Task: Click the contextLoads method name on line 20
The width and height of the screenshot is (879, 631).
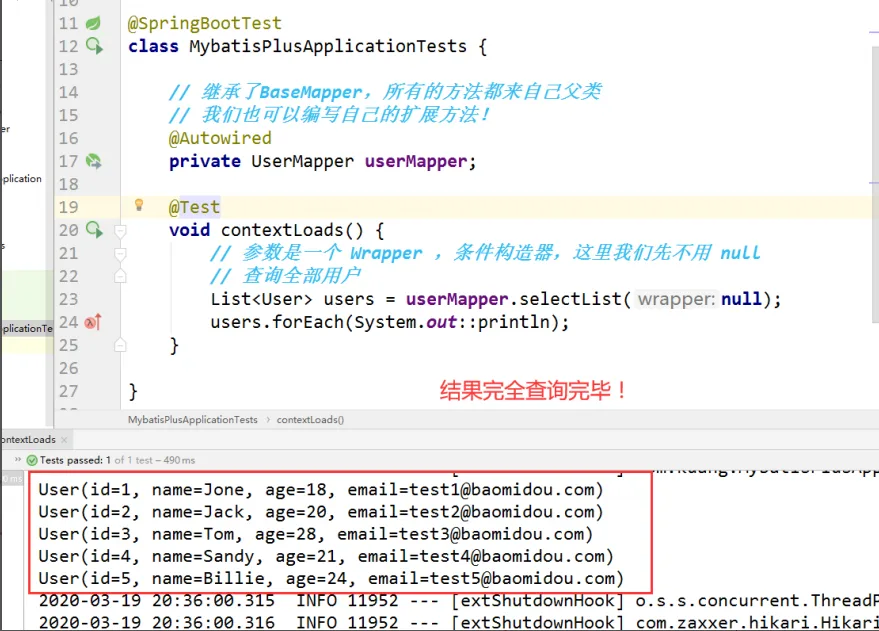Action: coord(281,230)
